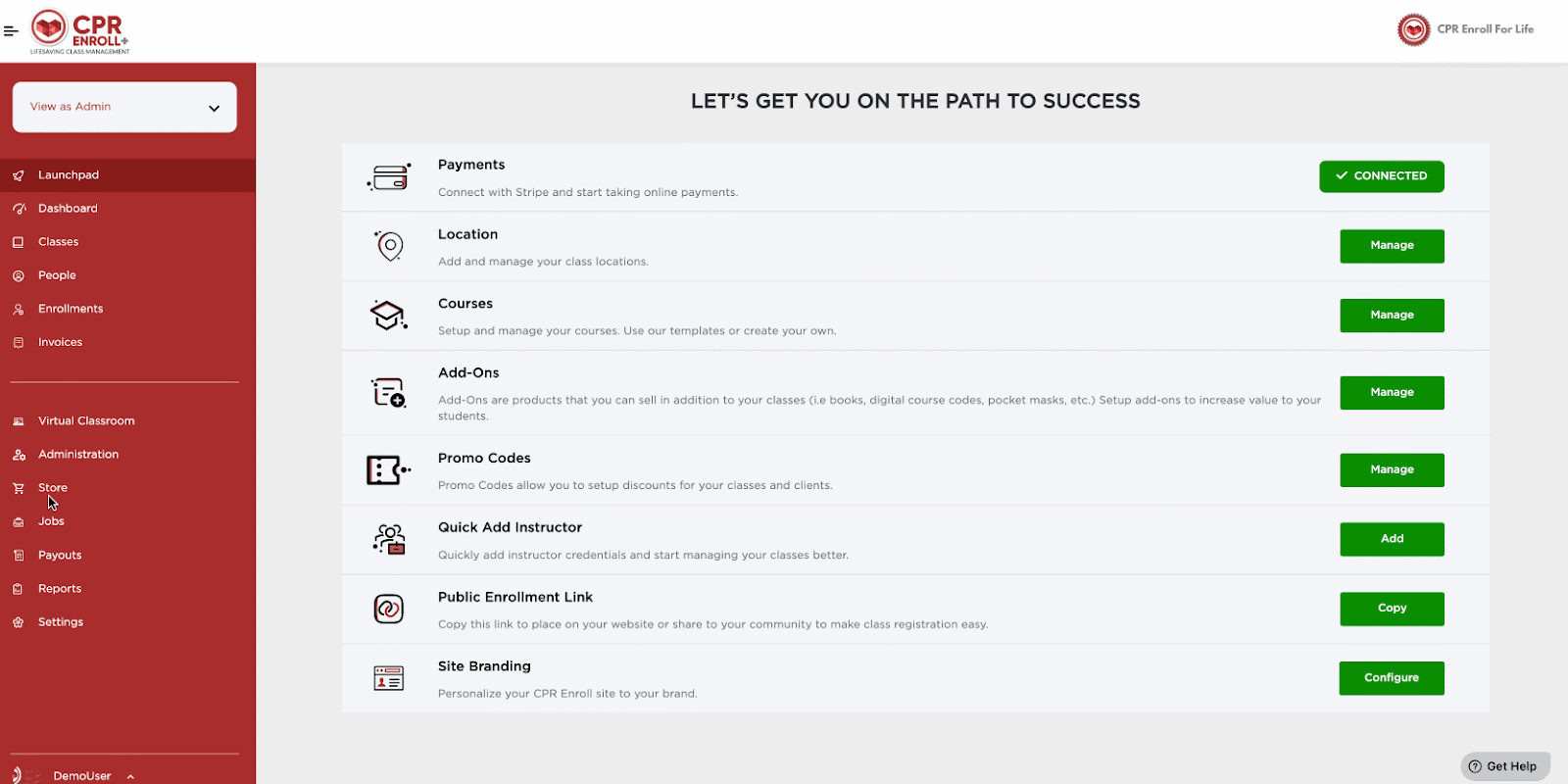Copy the public enrollment link
The width and height of the screenshot is (1568, 784).
pos(1392,609)
